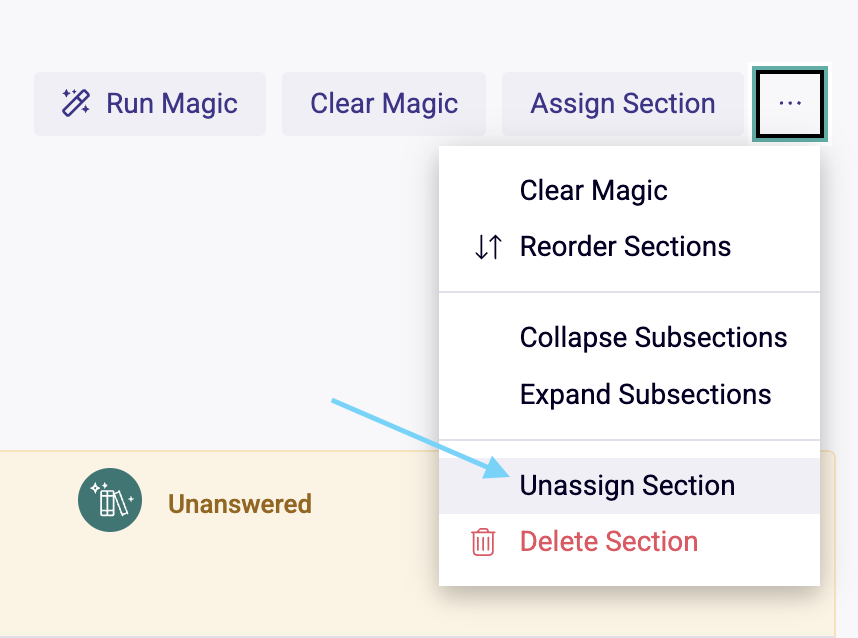Viewport: 858px width, 638px height.
Task: Click the Reorder Sections text label
Action: [x=625, y=246]
